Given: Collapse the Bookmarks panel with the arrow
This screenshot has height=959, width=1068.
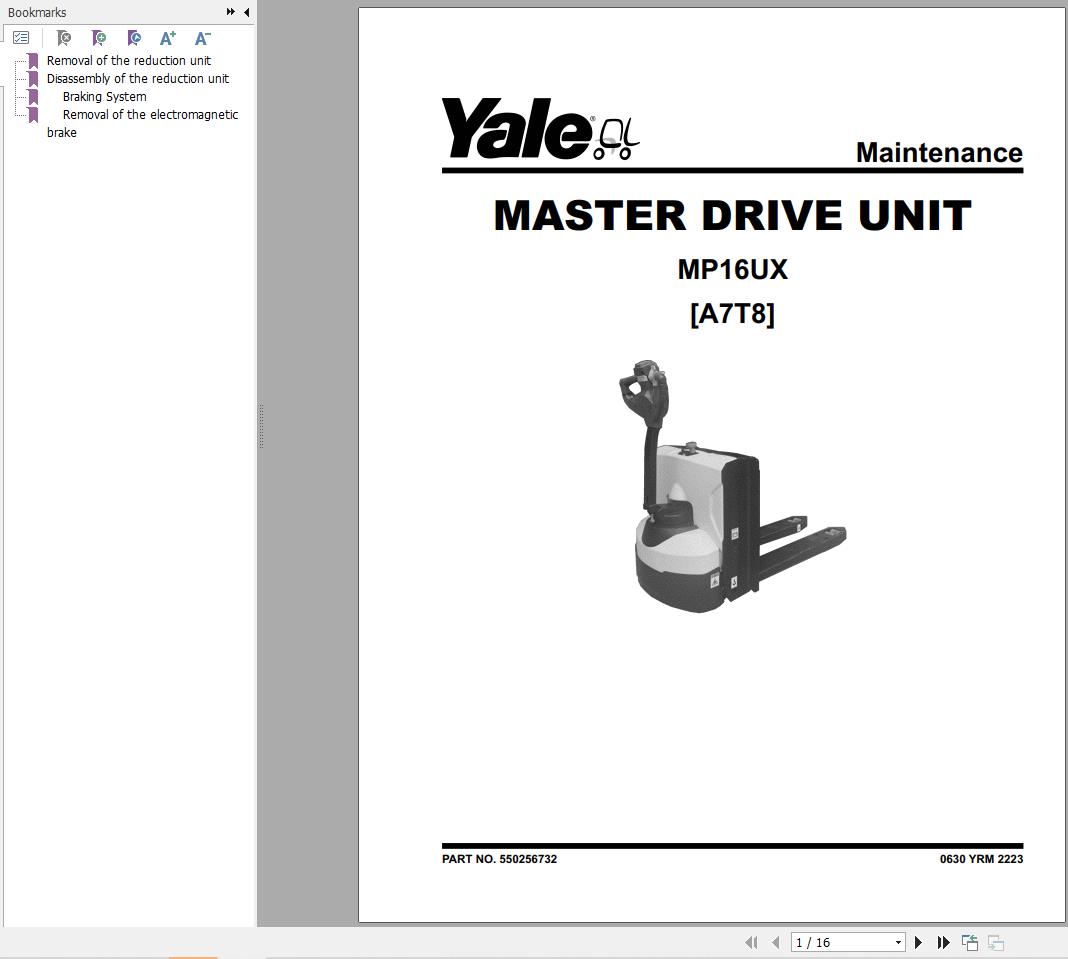Looking at the screenshot, I should 246,12.
